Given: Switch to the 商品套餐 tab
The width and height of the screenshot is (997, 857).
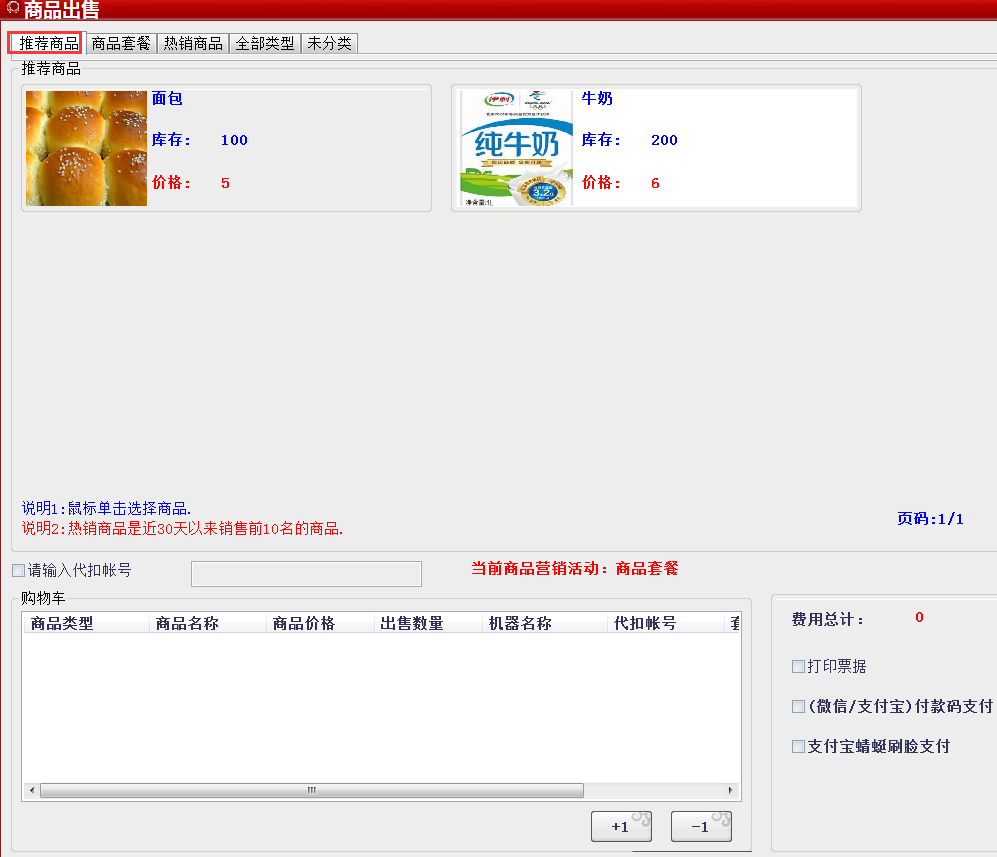Looking at the screenshot, I should point(121,44).
